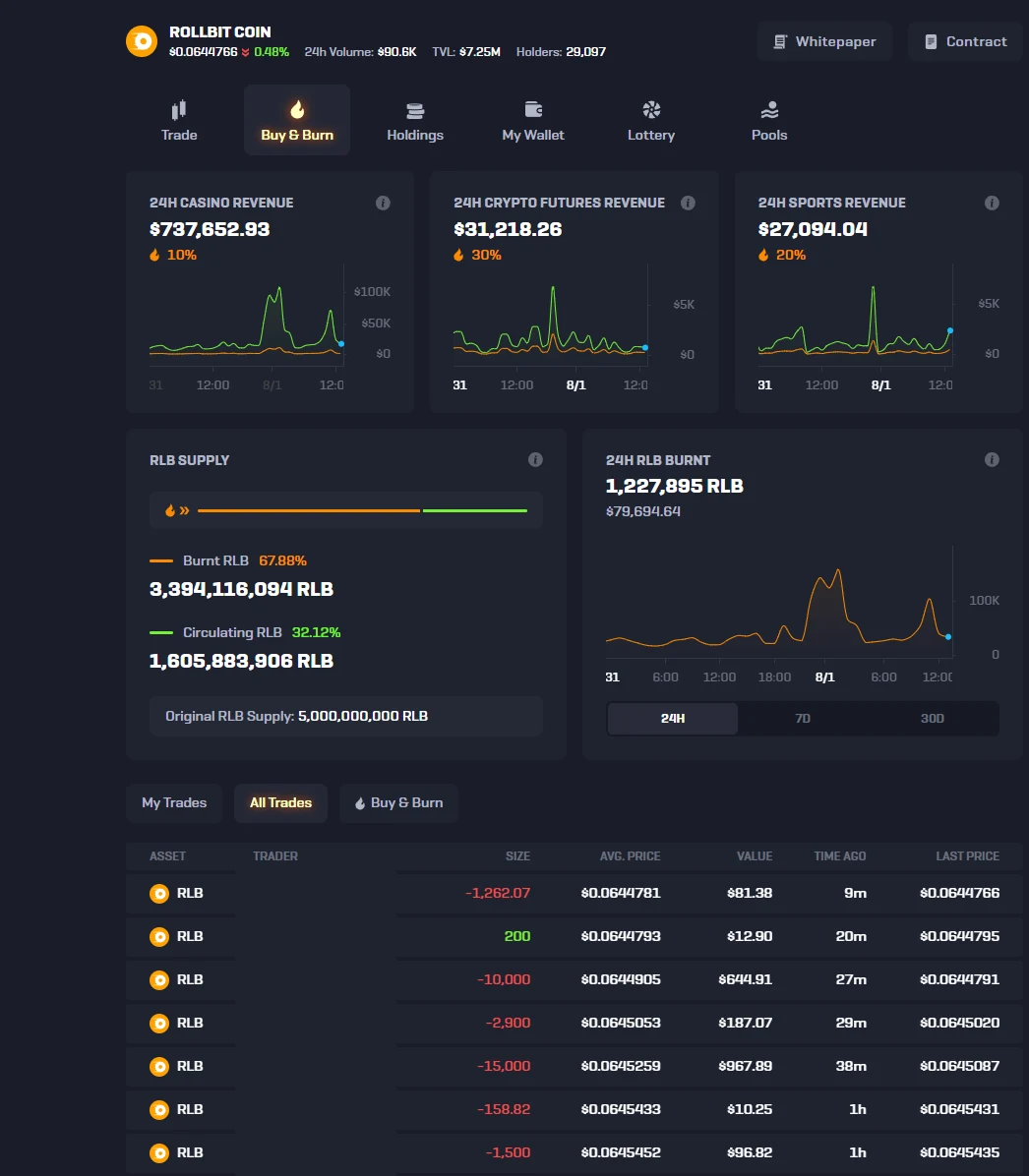The image size is (1029, 1176).
Task: Switch to the Pools tab
Action: [769, 120]
